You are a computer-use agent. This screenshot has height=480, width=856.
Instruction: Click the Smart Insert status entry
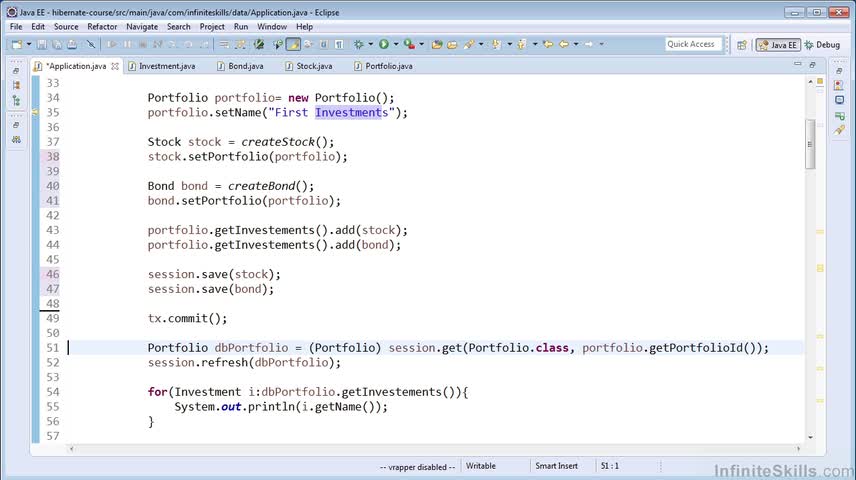click(556, 466)
